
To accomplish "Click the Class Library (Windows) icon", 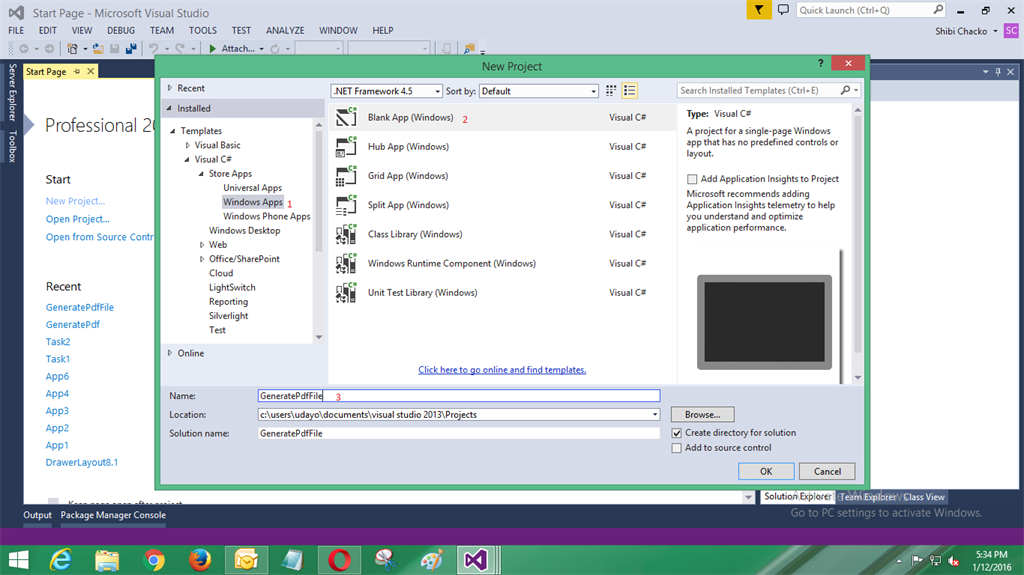I will 347,234.
